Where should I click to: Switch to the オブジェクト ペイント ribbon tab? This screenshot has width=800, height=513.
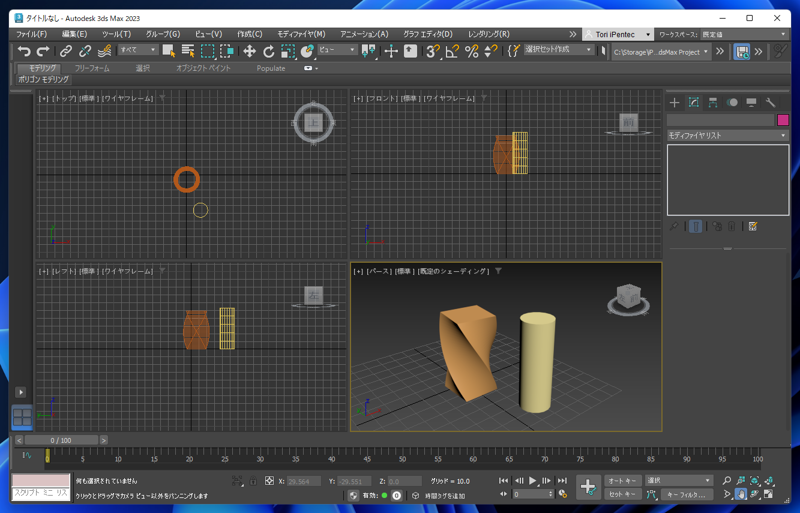click(203, 68)
